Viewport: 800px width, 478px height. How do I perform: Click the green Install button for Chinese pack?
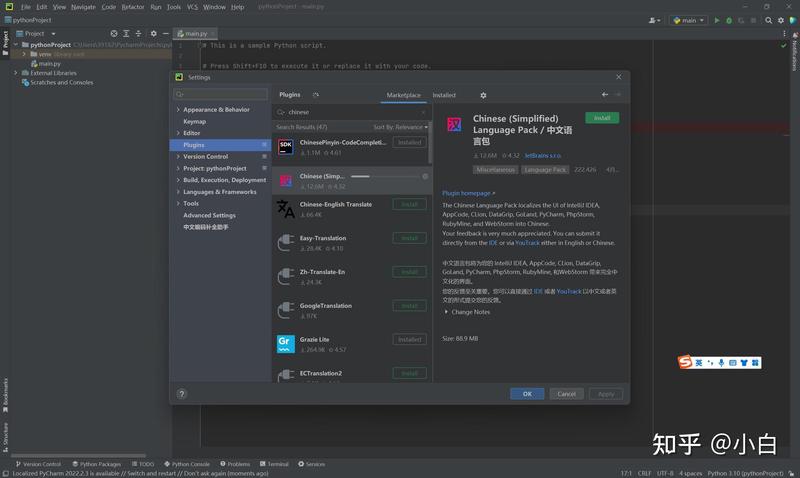point(602,118)
